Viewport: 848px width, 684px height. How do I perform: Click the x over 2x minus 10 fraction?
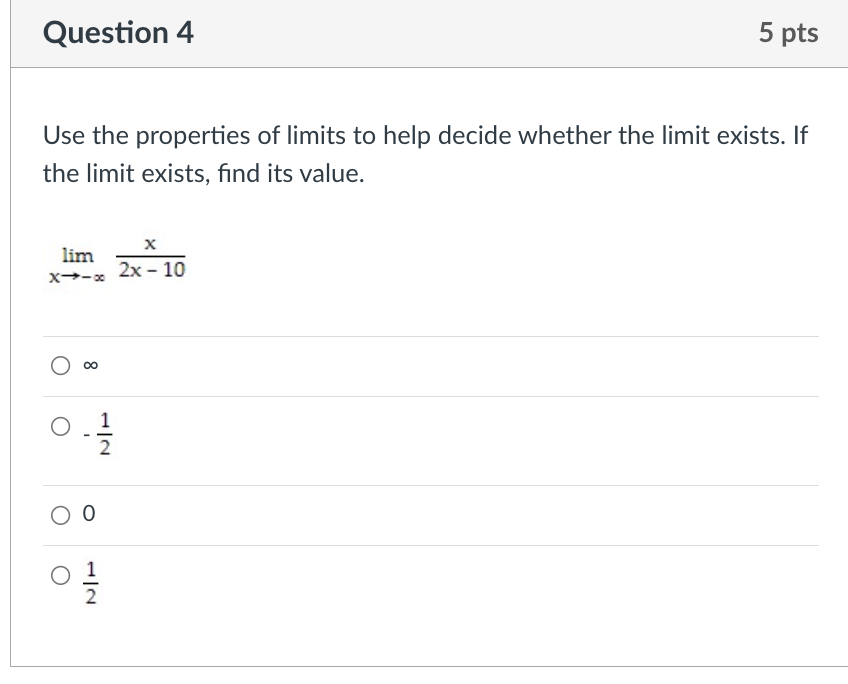151,258
